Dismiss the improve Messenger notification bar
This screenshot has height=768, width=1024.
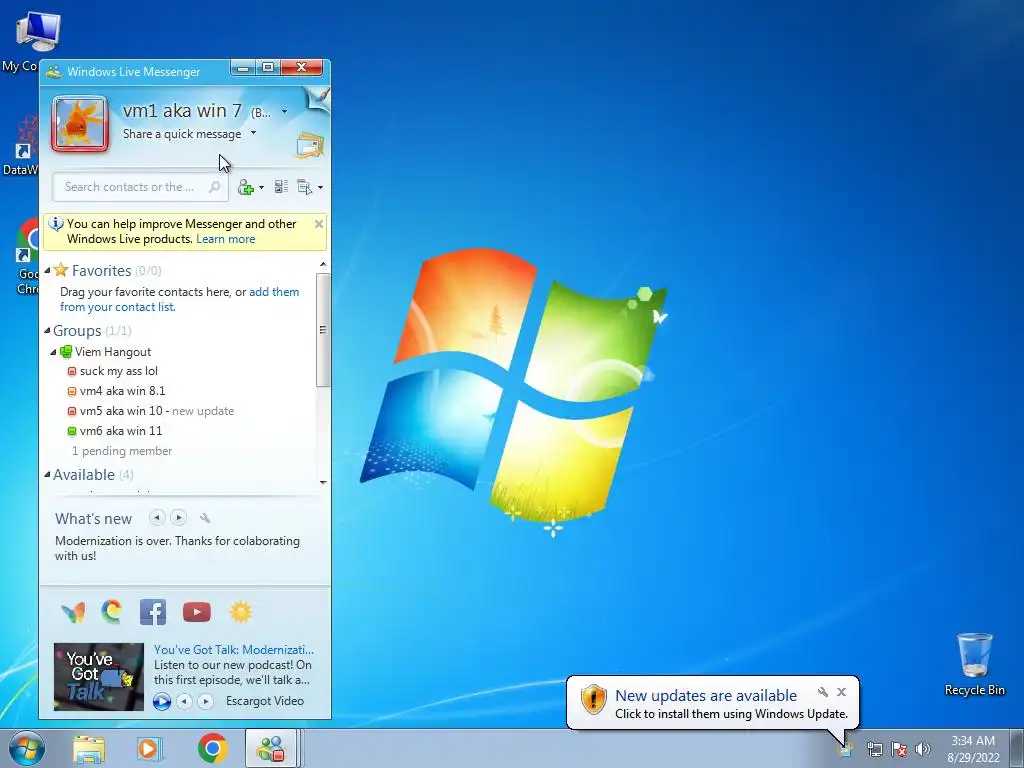(319, 224)
